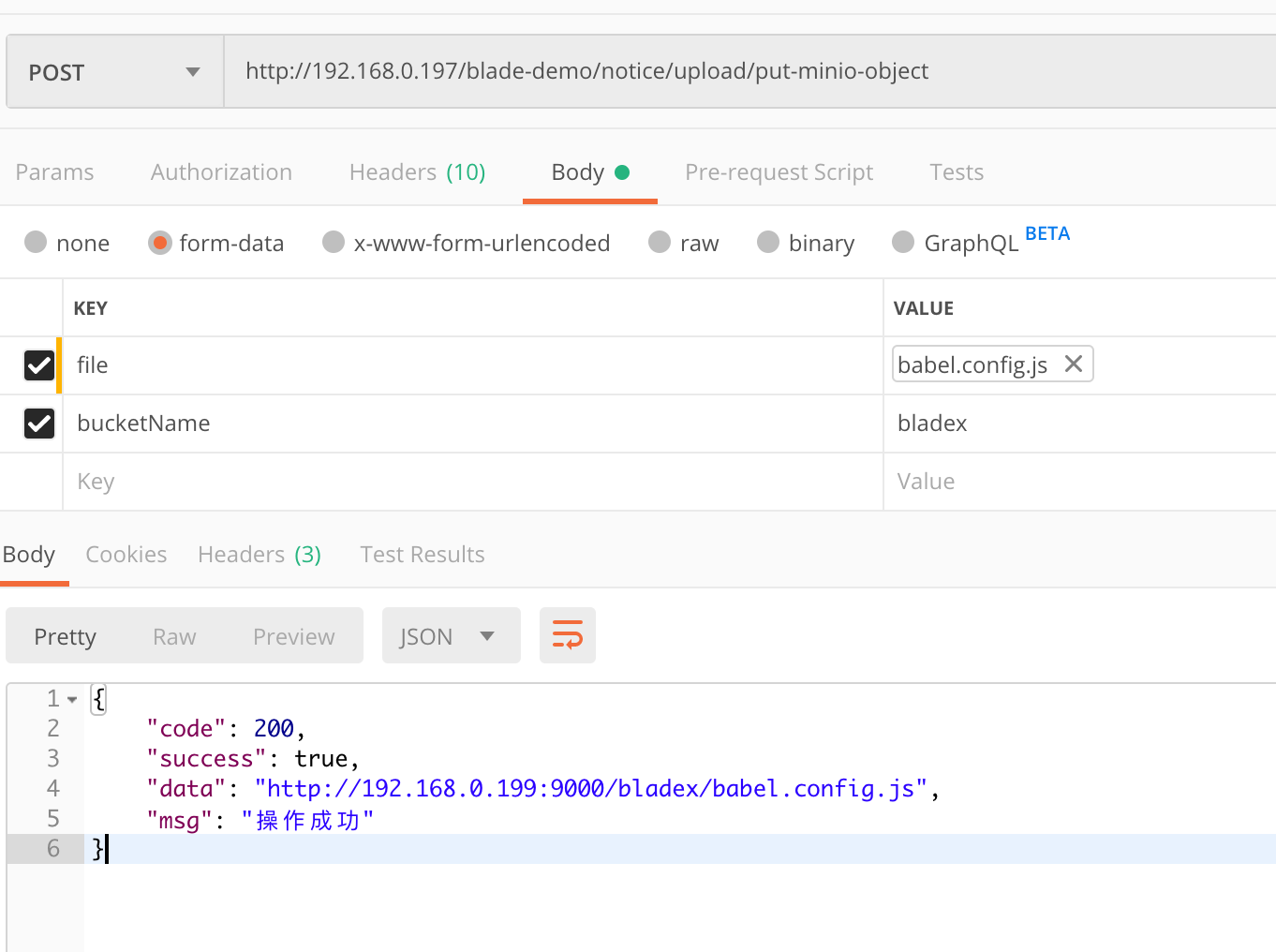Open the response Cookies tab

(126, 555)
